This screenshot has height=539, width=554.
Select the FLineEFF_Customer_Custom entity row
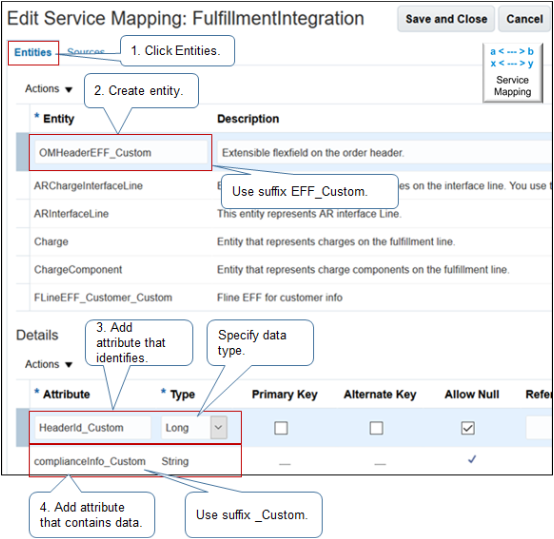click(284, 297)
